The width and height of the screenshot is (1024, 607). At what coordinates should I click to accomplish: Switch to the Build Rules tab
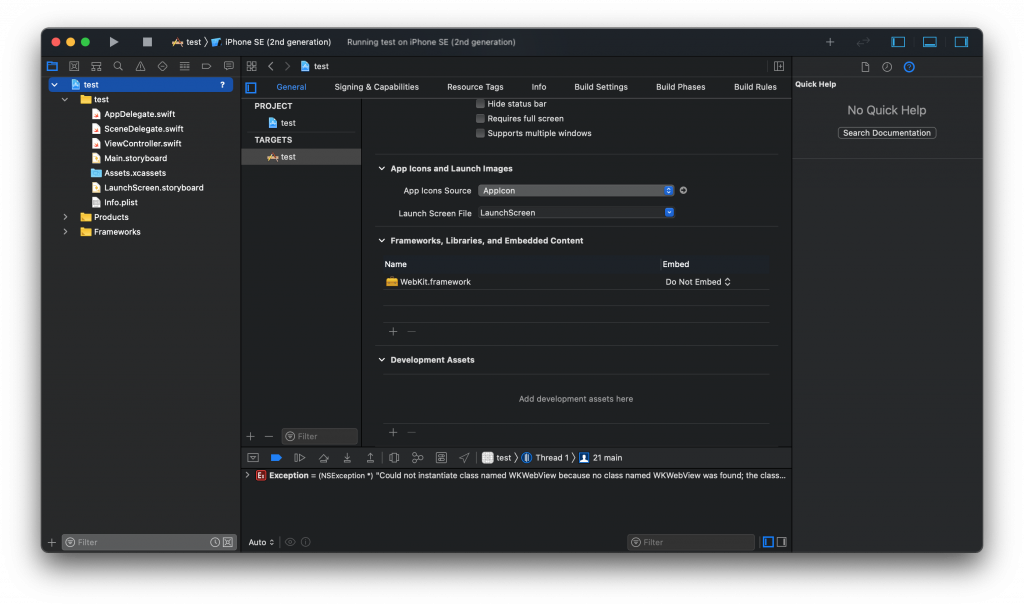755,87
